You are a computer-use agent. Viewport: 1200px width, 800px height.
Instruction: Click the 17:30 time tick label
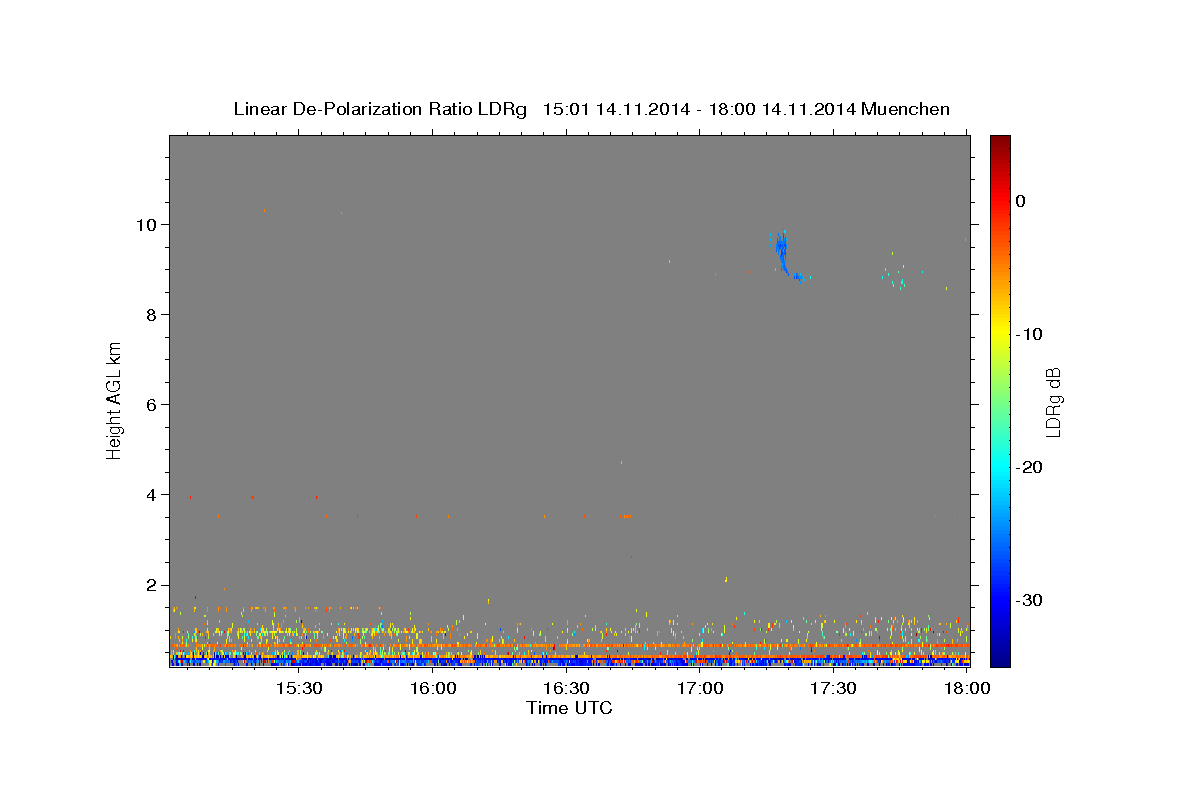coord(833,689)
